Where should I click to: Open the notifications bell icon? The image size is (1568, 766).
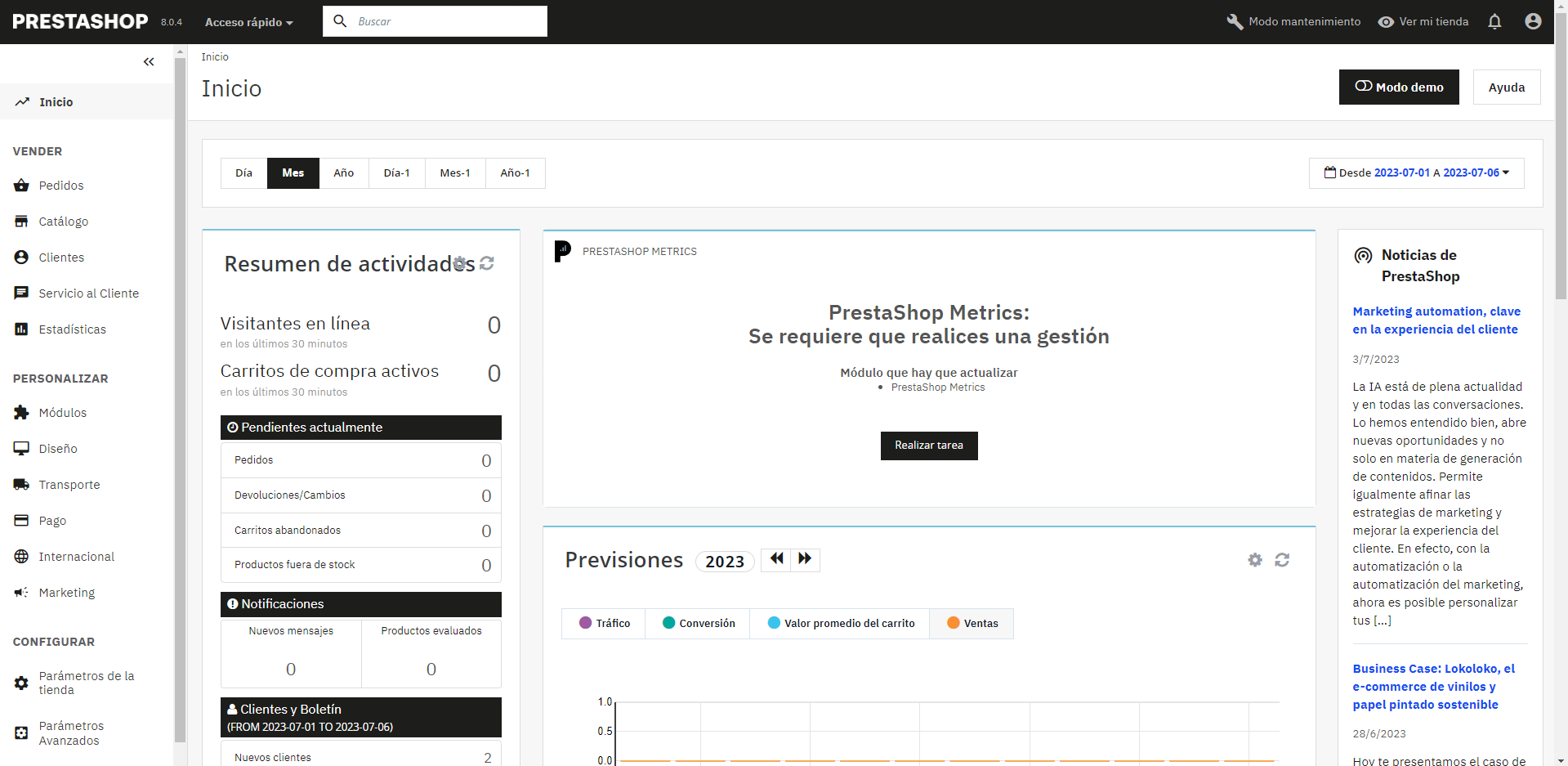(1494, 21)
